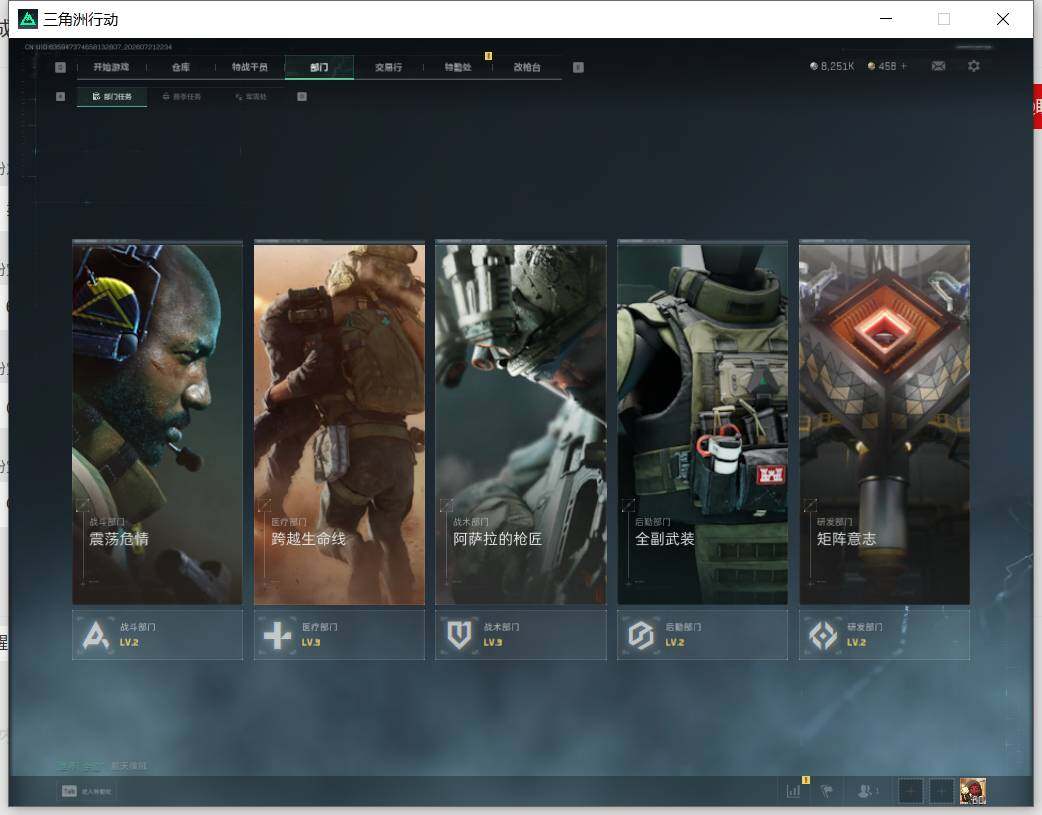Click the first empty teammate slot
This screenshot has width=1042, height=815.
(910, 791)
